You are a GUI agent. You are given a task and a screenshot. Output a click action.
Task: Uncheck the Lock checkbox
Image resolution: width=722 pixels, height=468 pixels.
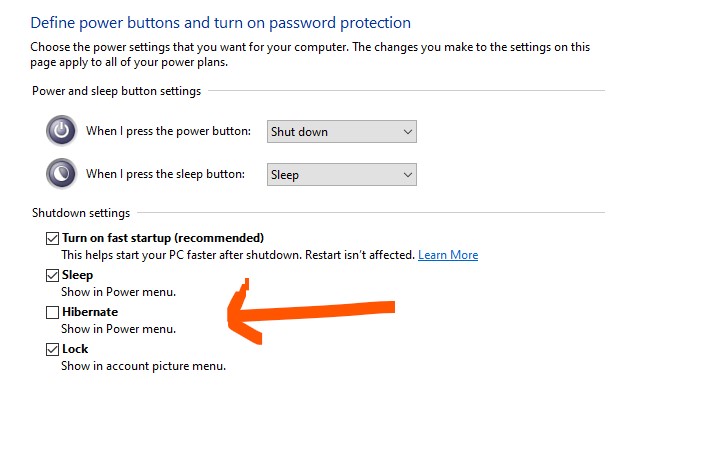click(x=52, y=349)
